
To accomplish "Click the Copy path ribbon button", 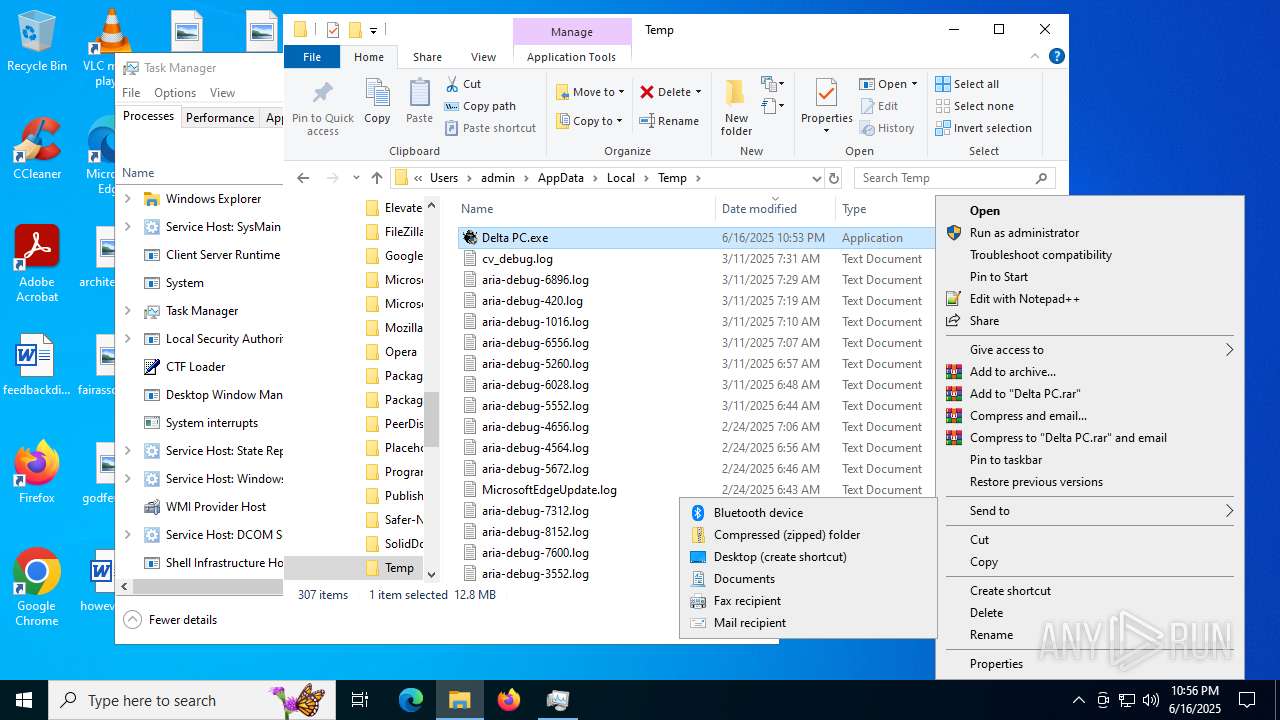I will tap(480, 106).
